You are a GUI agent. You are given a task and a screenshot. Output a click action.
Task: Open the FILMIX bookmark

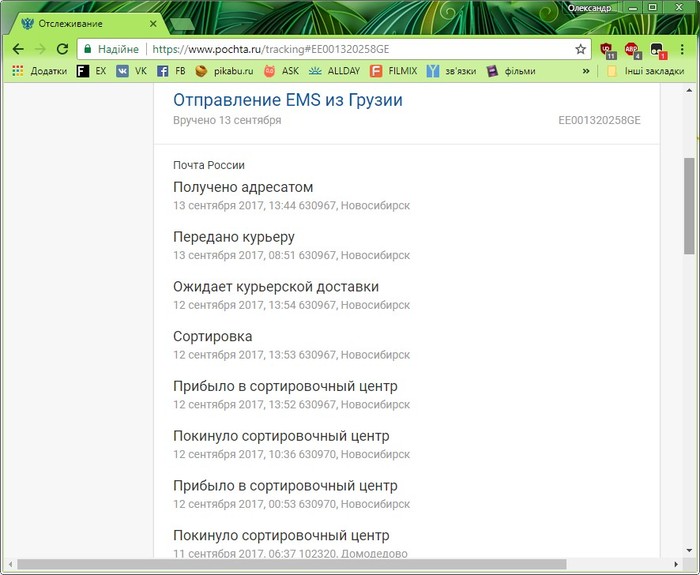click(393, 71)
